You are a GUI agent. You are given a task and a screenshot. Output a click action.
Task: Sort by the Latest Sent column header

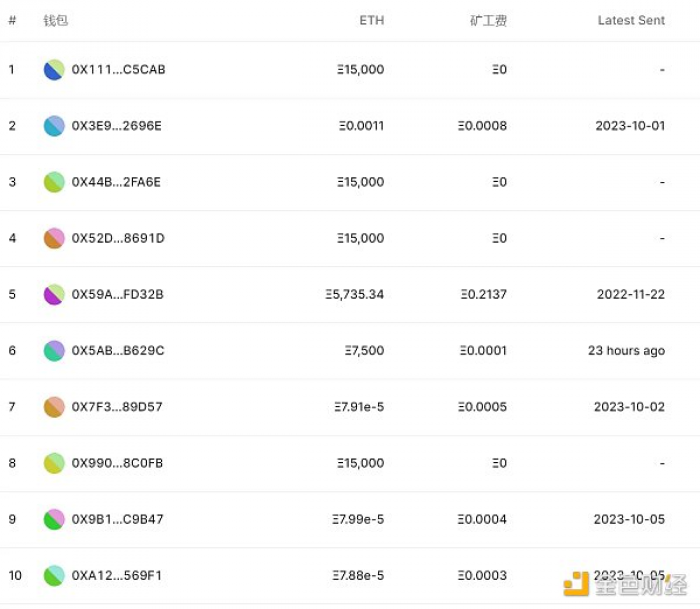click(x=631, y=21)
